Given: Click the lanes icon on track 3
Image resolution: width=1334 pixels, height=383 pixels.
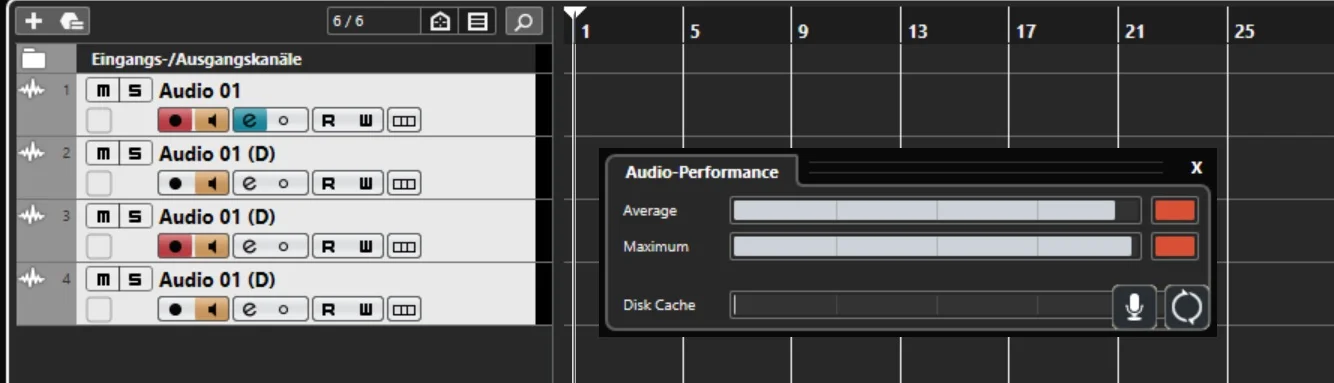Looking at the screenshot, I should pos(404,246).
